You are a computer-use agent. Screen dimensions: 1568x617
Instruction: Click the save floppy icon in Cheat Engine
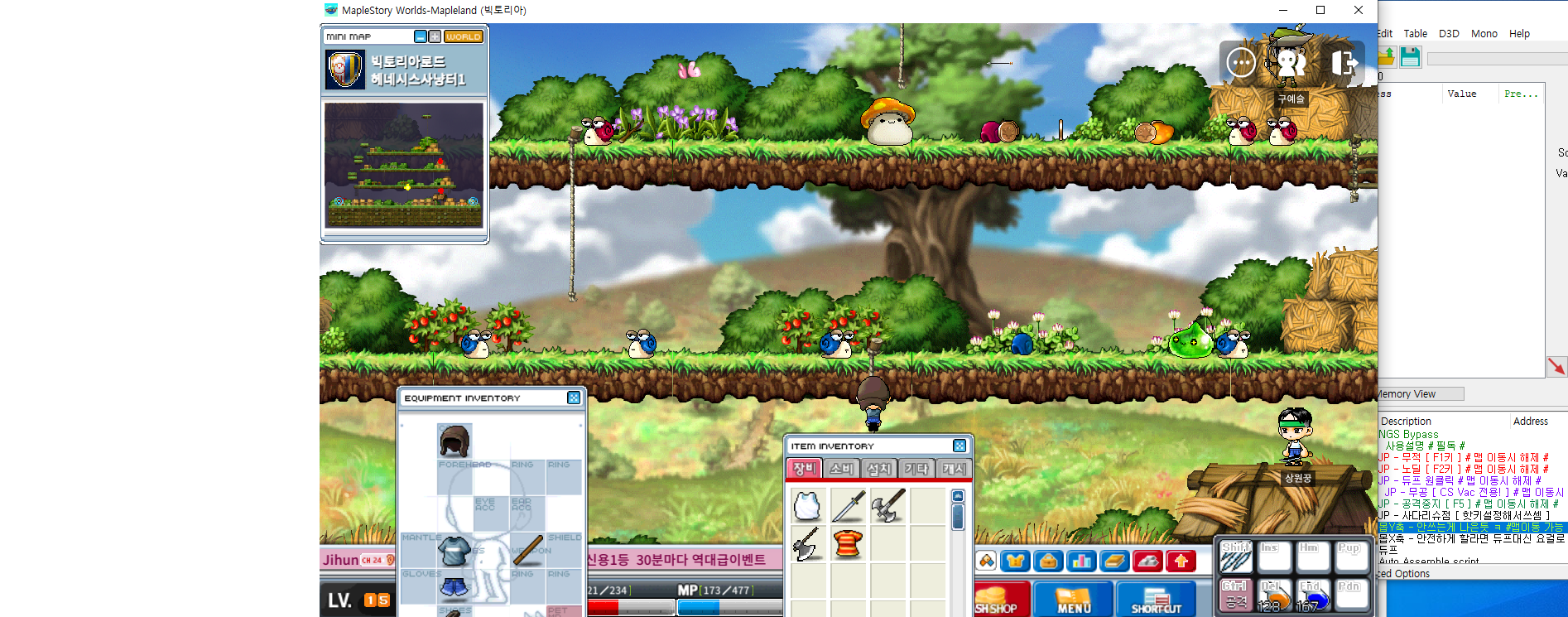(1411, 57)
